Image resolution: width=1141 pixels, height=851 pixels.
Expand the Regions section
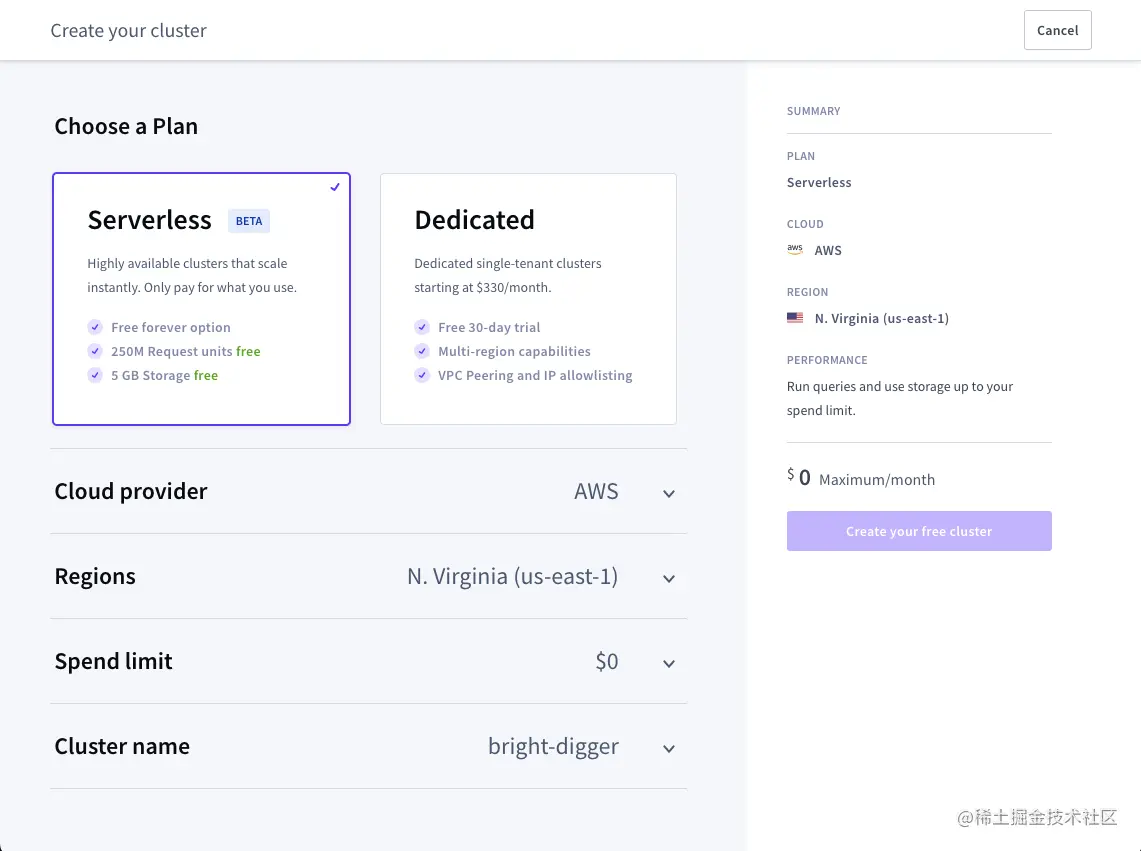(668, 577)
